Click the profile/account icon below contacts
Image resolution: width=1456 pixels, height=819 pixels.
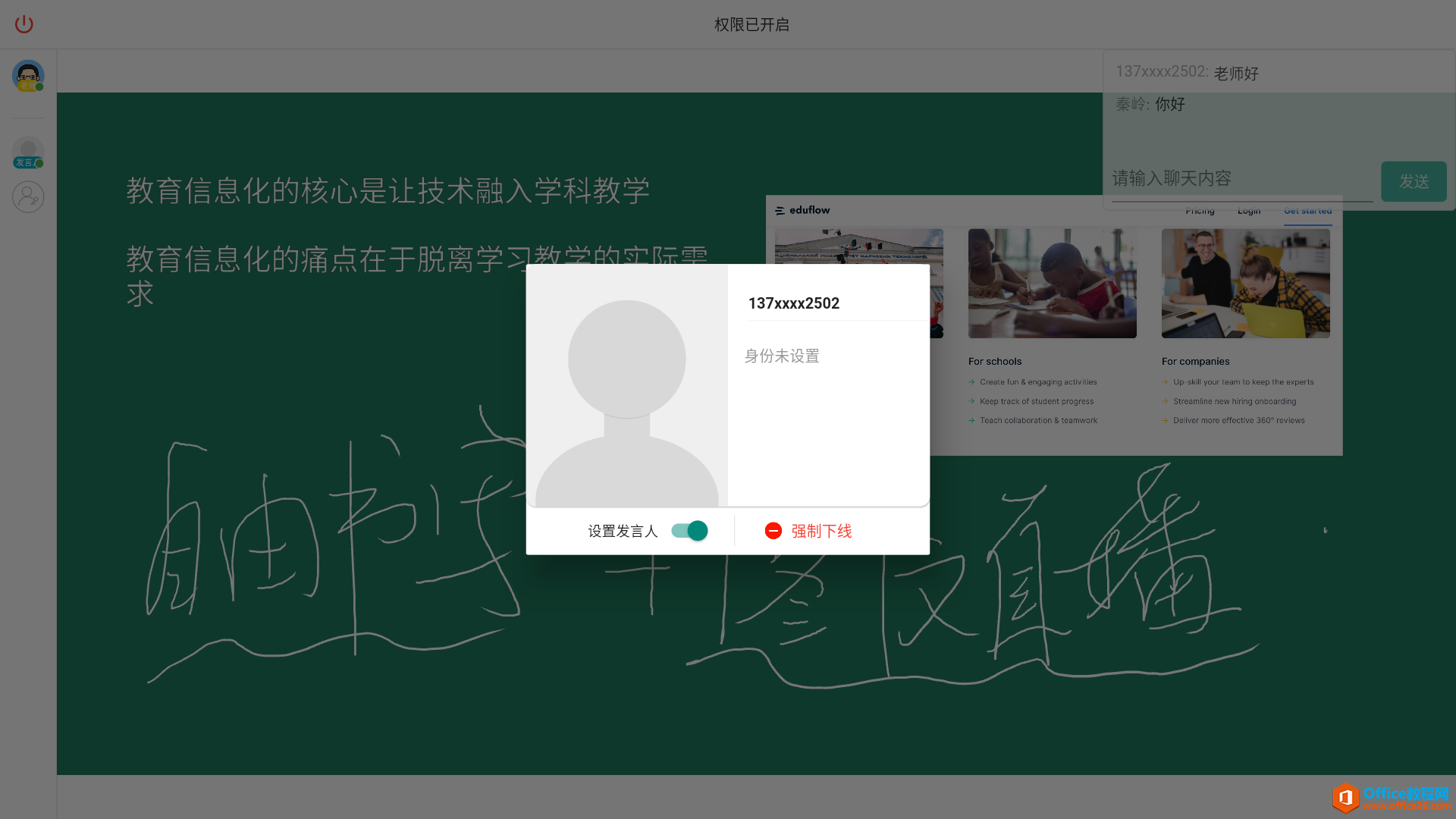pyautogui.click(x=28, y=196)
